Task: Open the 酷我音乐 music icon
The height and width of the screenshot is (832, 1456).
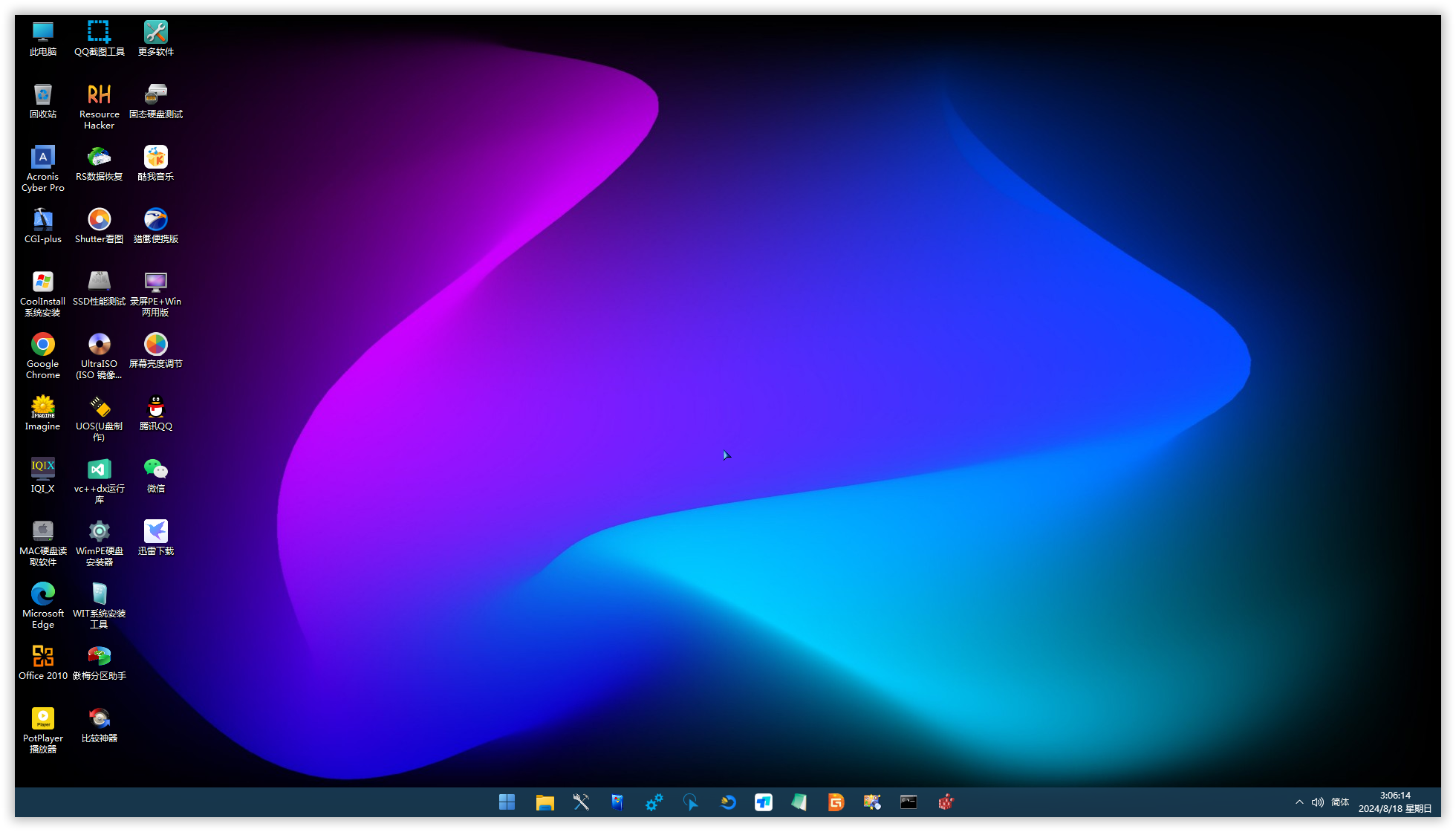Action: [156, 163]
